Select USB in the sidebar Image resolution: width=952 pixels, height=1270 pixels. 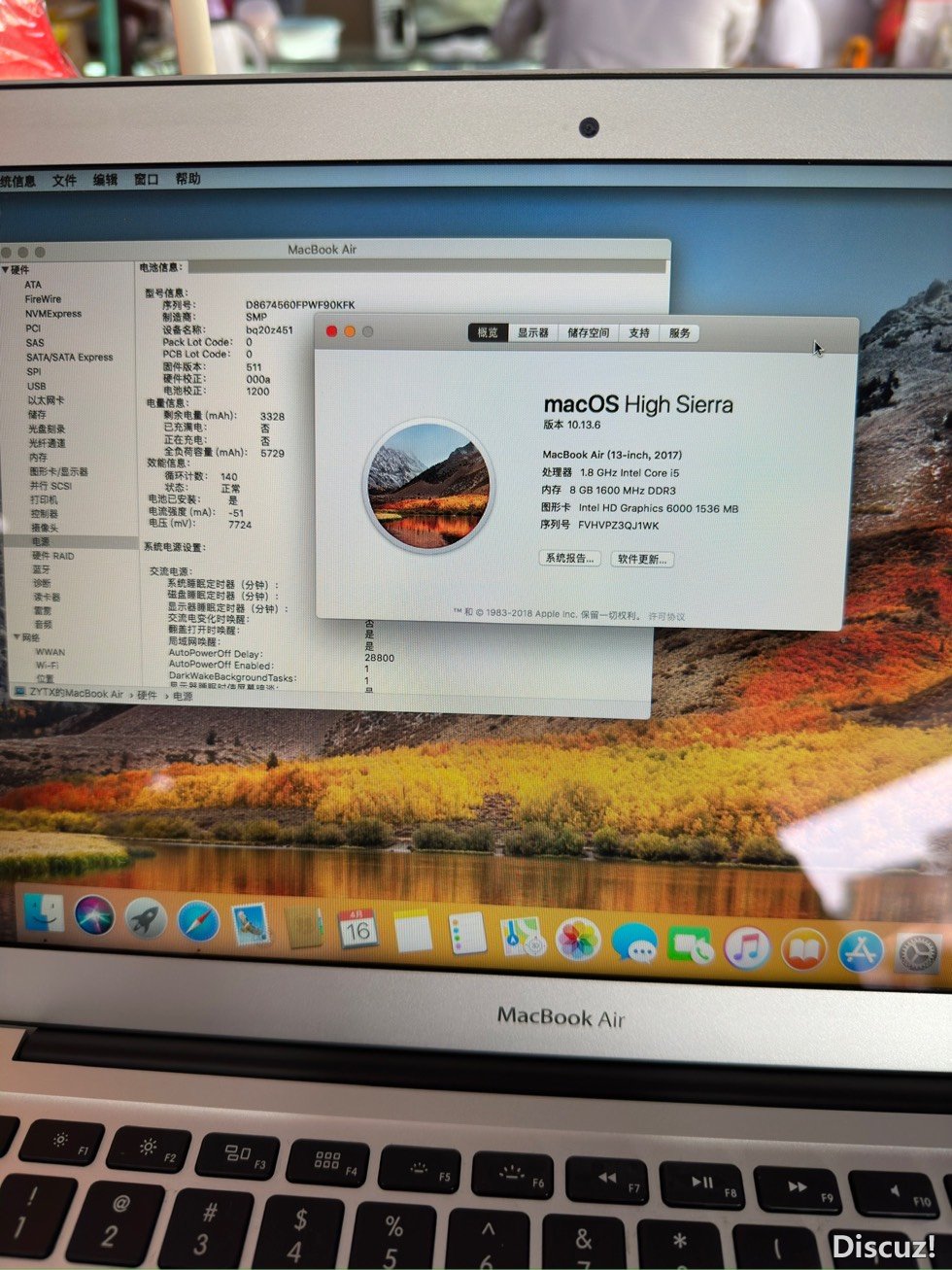click(x=36, y=386)
